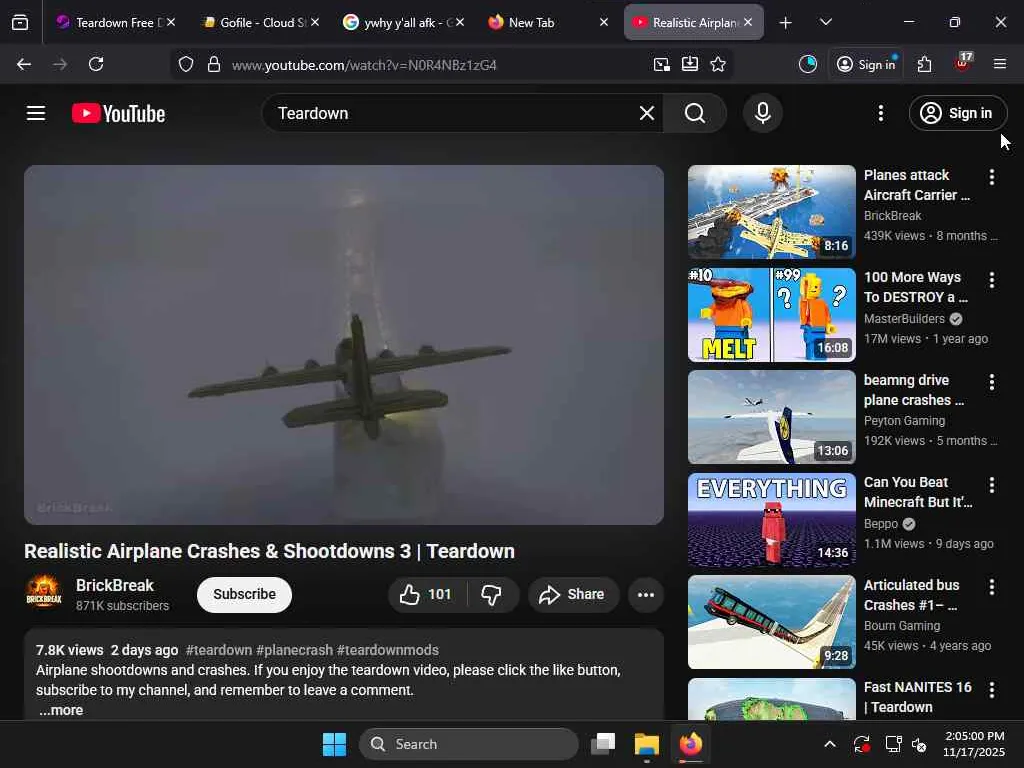1024x768 pixels.
Task: Open YouTube settings three-dot menu
Action: 880,113
